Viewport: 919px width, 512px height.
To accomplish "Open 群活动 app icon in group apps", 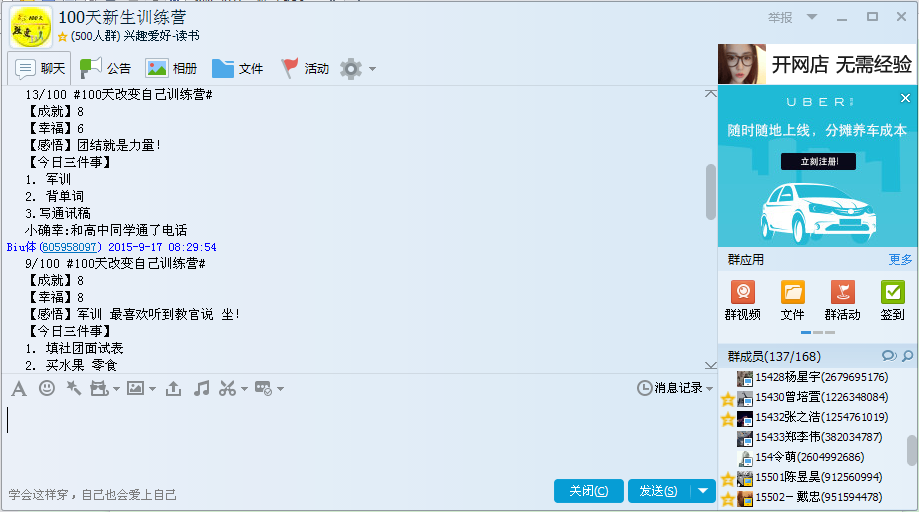I will click(842, 300).
